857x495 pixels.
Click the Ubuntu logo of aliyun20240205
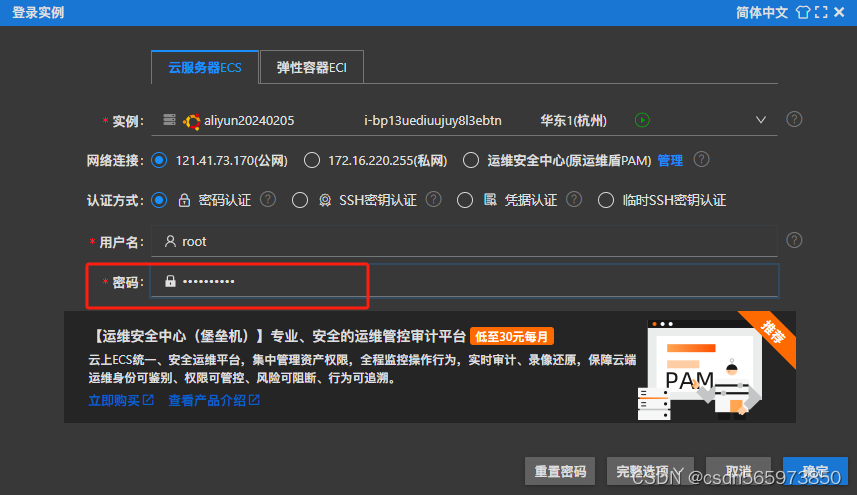tap(191, 121)
